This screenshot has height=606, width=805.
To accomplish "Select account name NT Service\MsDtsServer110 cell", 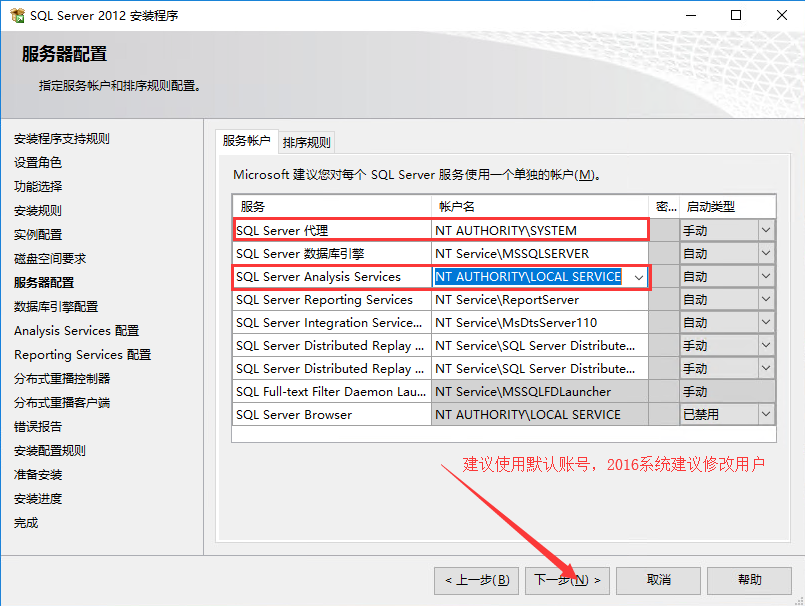I will coord(540,323).
